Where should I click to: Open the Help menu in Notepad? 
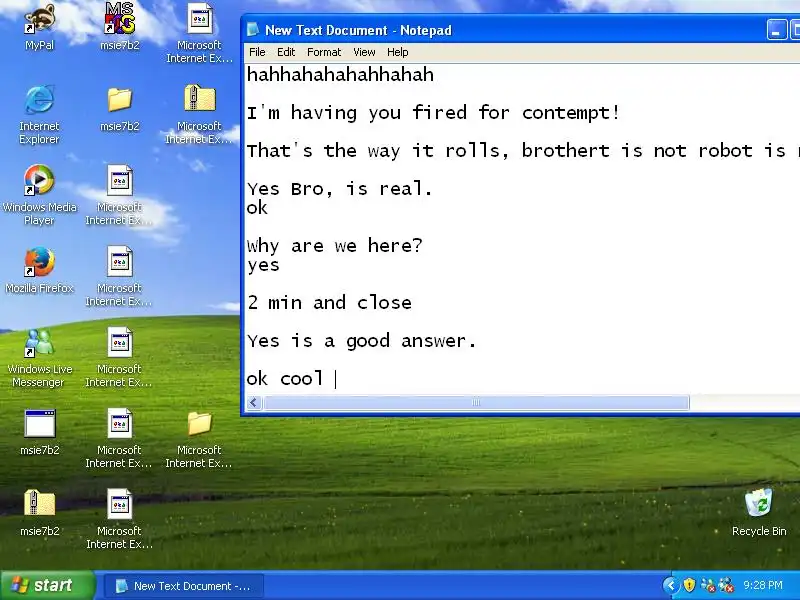point(397,52)
